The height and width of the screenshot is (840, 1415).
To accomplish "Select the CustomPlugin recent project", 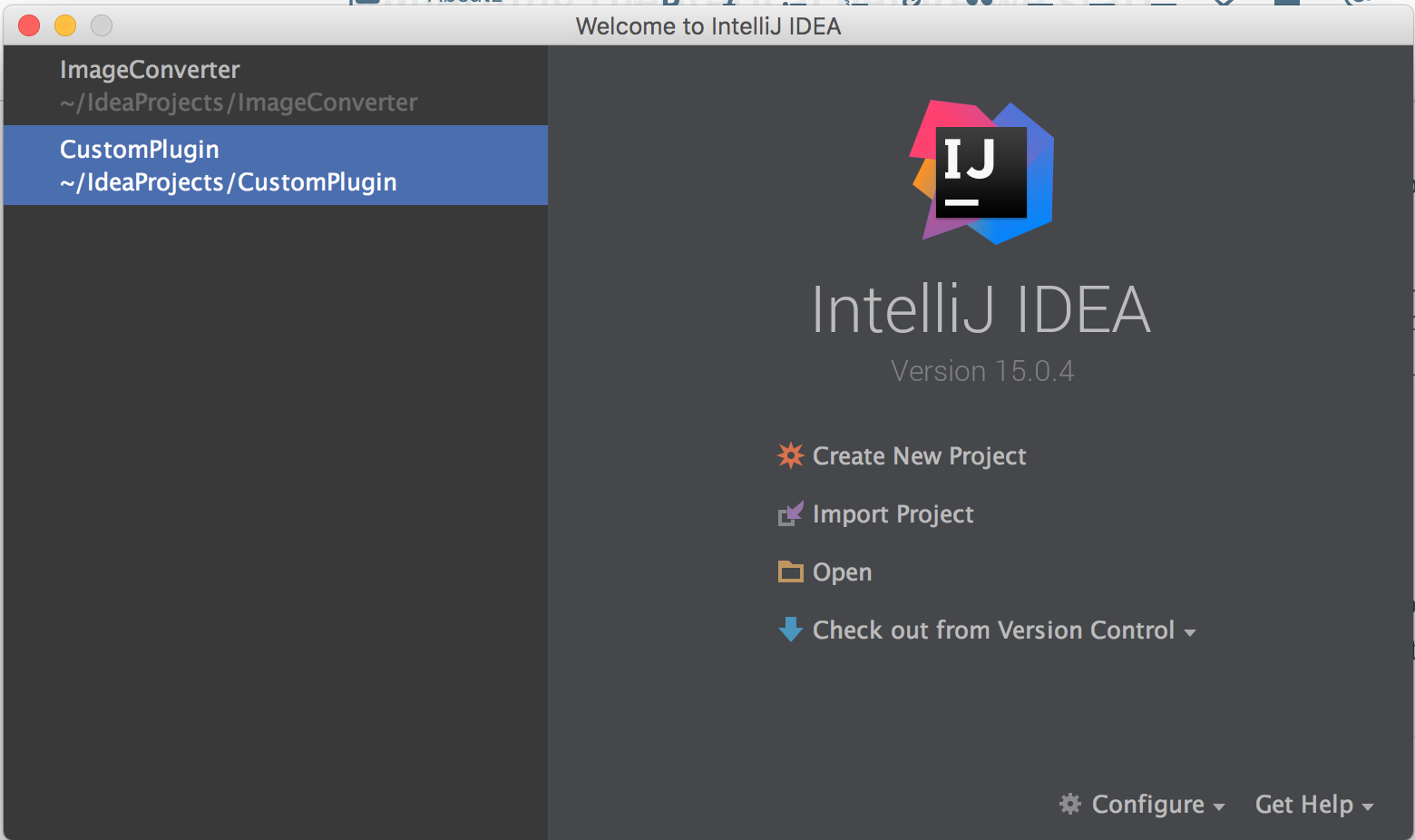I will [229, 165].
